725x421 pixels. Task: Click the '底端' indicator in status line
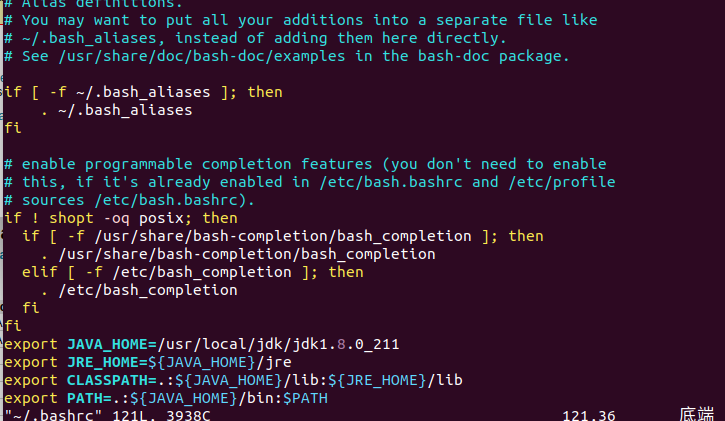pos(697,414)
